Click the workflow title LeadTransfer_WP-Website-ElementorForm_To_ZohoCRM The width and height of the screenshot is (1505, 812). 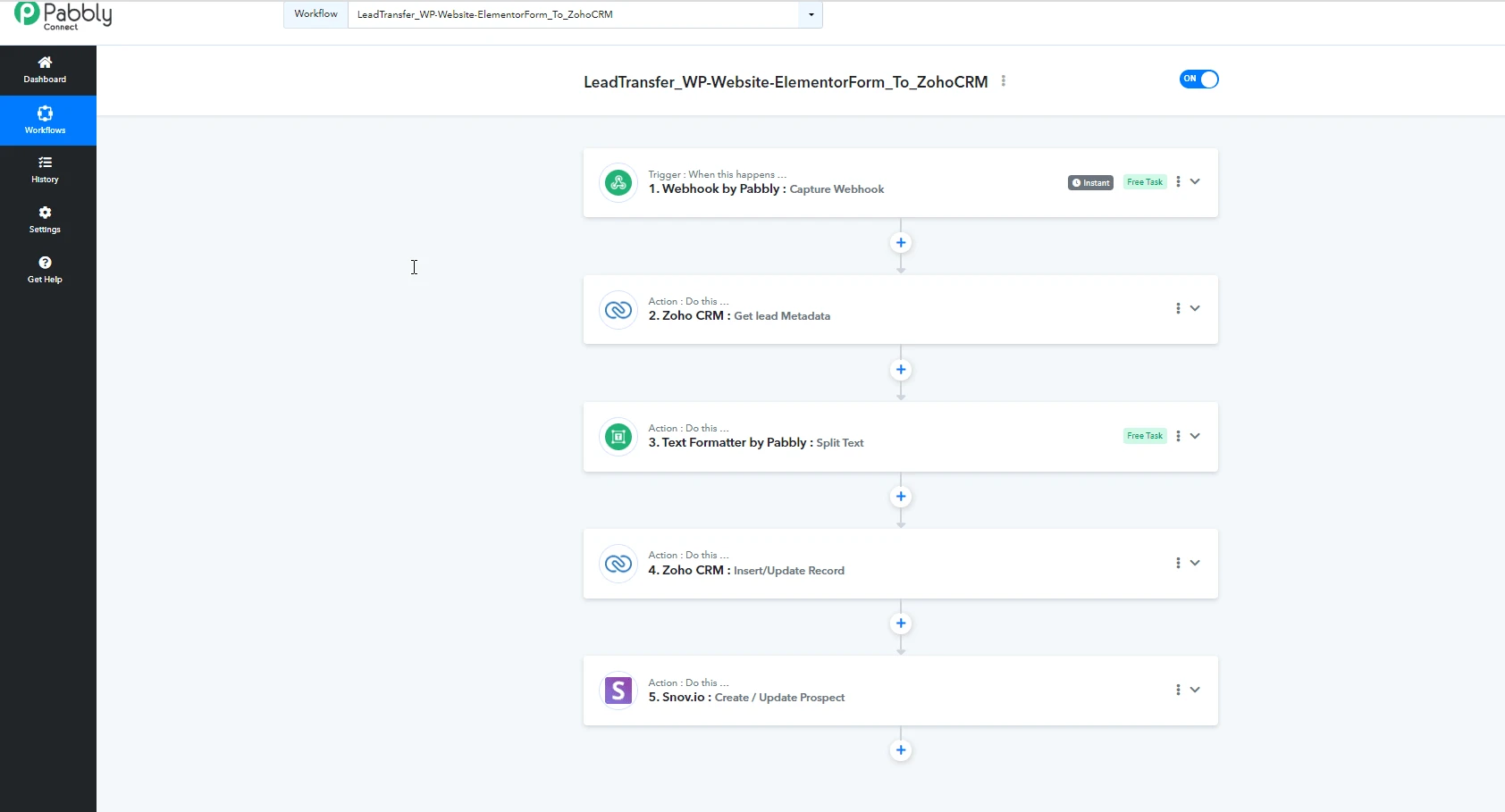pos(786,82)
